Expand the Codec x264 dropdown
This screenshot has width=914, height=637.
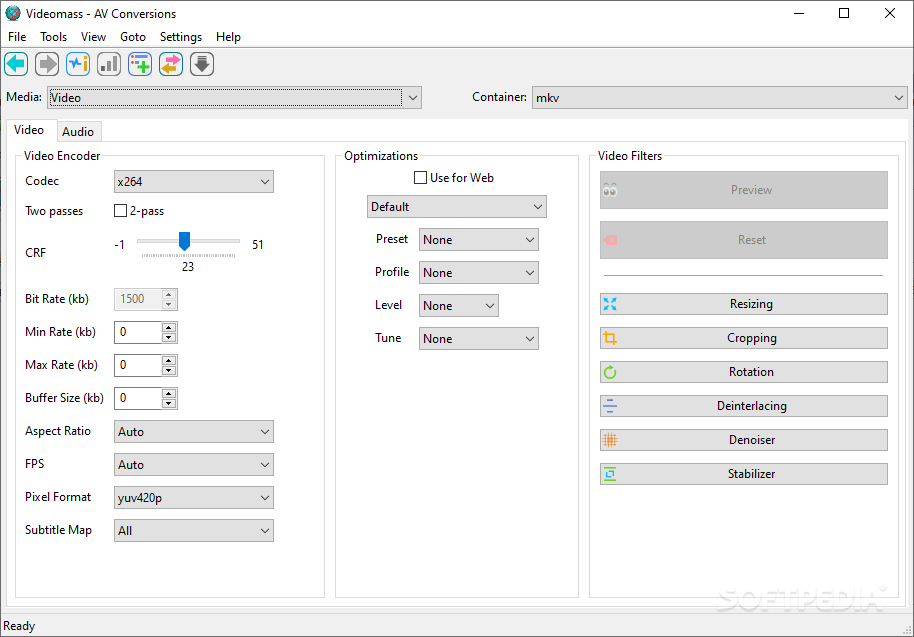194,182
